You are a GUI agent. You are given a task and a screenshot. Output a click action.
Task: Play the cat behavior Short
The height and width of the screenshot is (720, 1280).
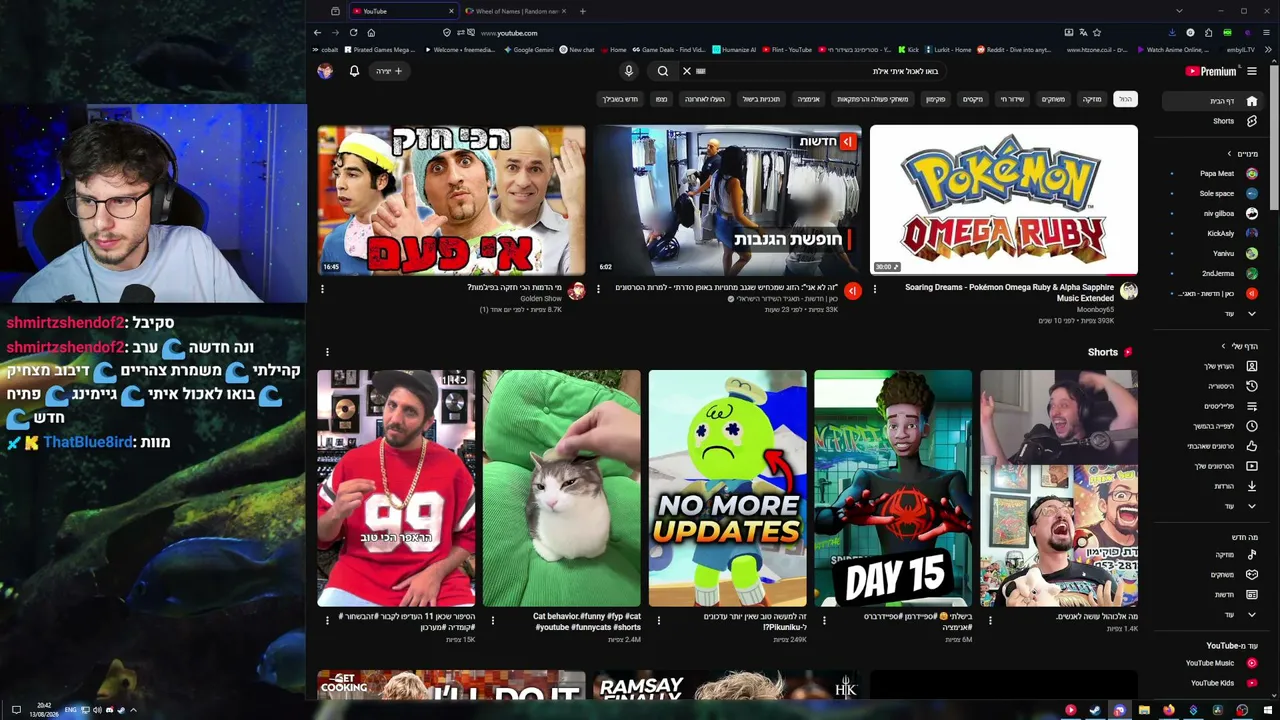(x=562, y=488)
